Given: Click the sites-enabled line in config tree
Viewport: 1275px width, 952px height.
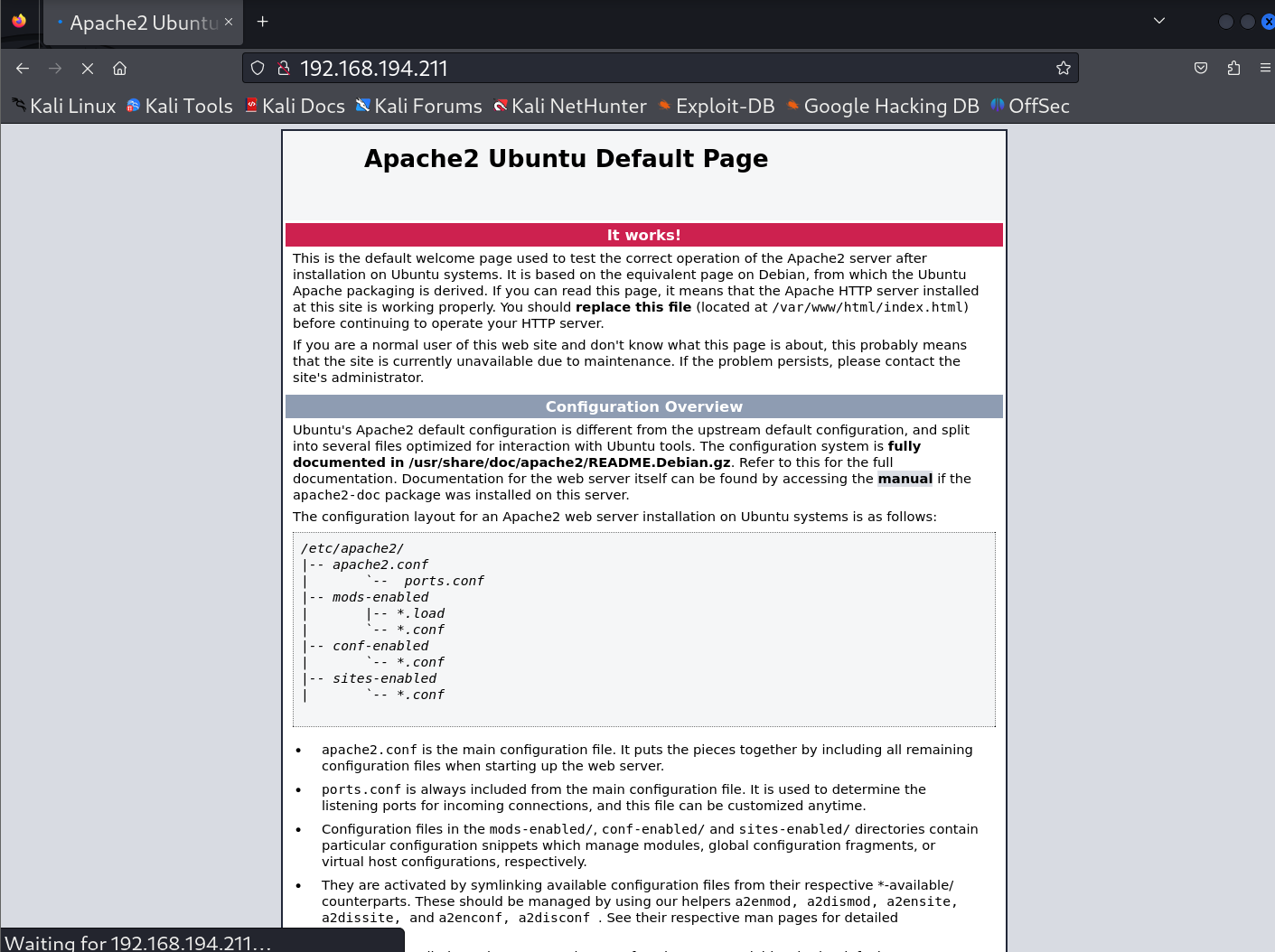Looking at the screenshot, I should click(384, 678).
